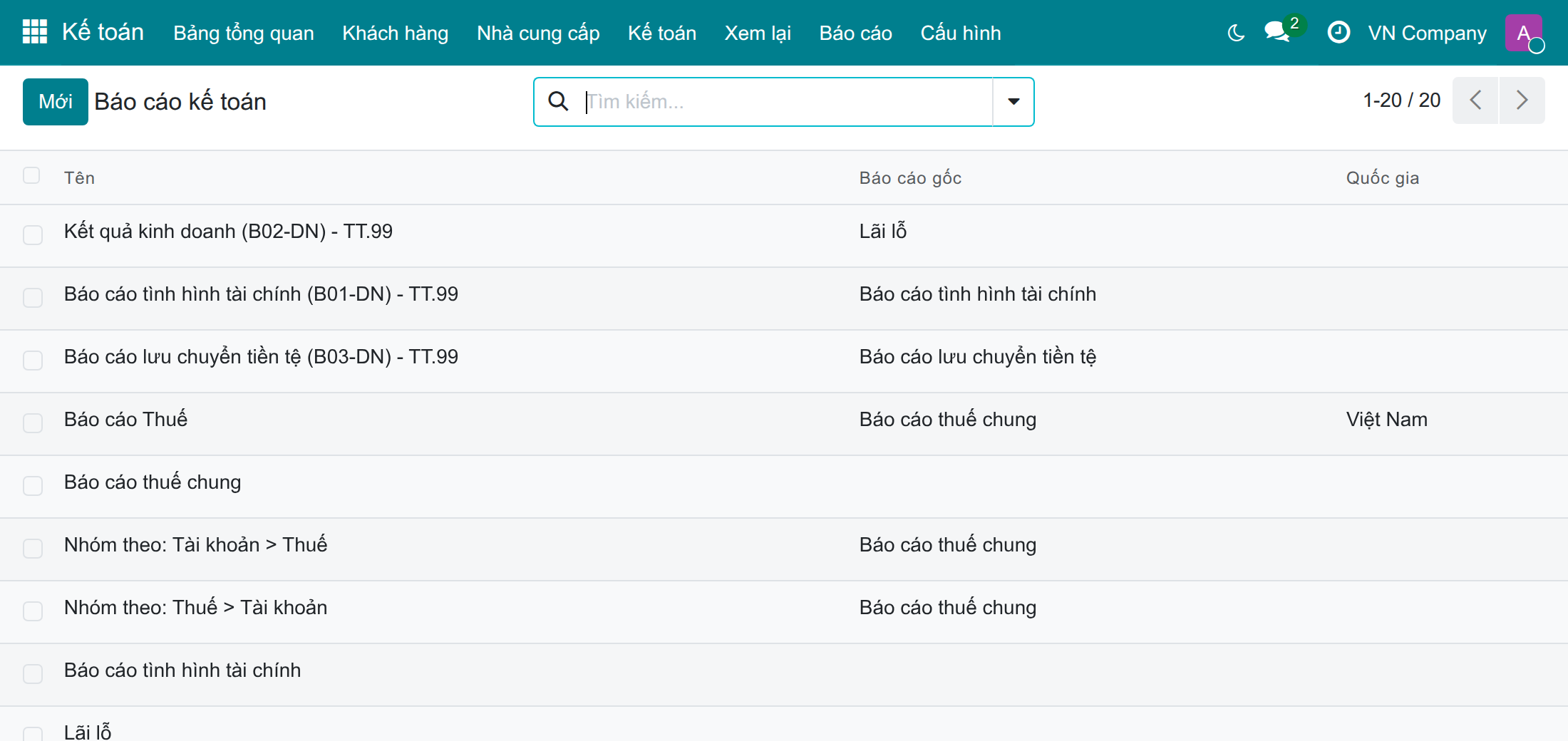Select checkbox for Nhóm theo: Thuế > Tài khoản

click(x=33, y=611)
